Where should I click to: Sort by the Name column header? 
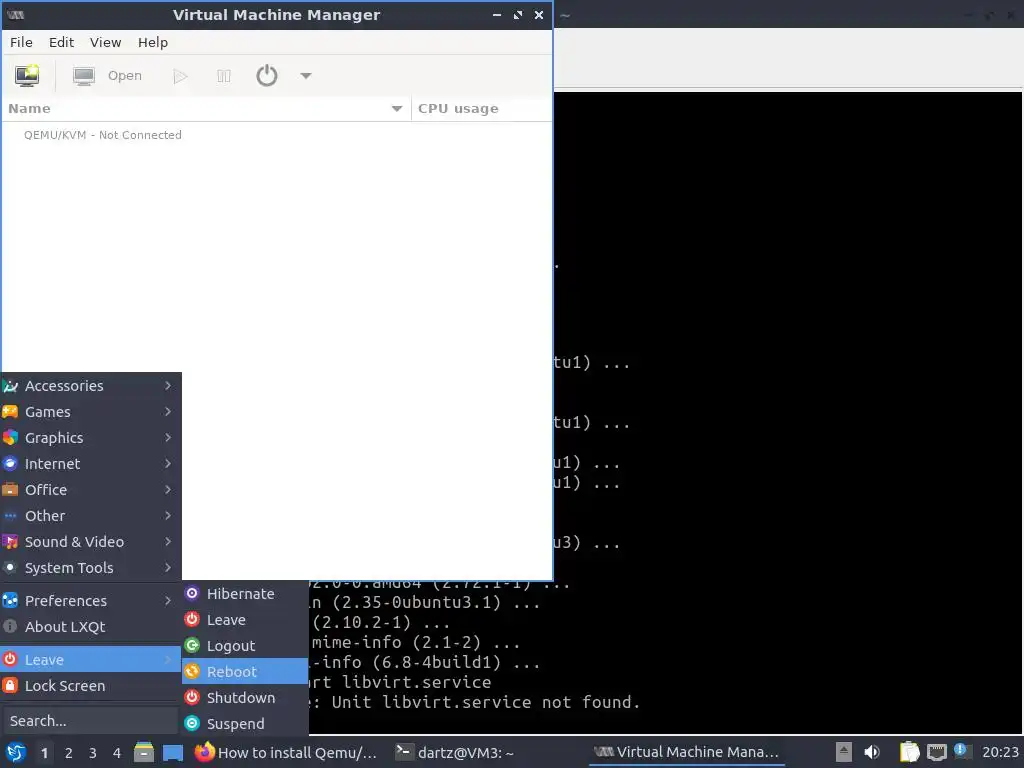pyautogui.click(x=206, y=108)
